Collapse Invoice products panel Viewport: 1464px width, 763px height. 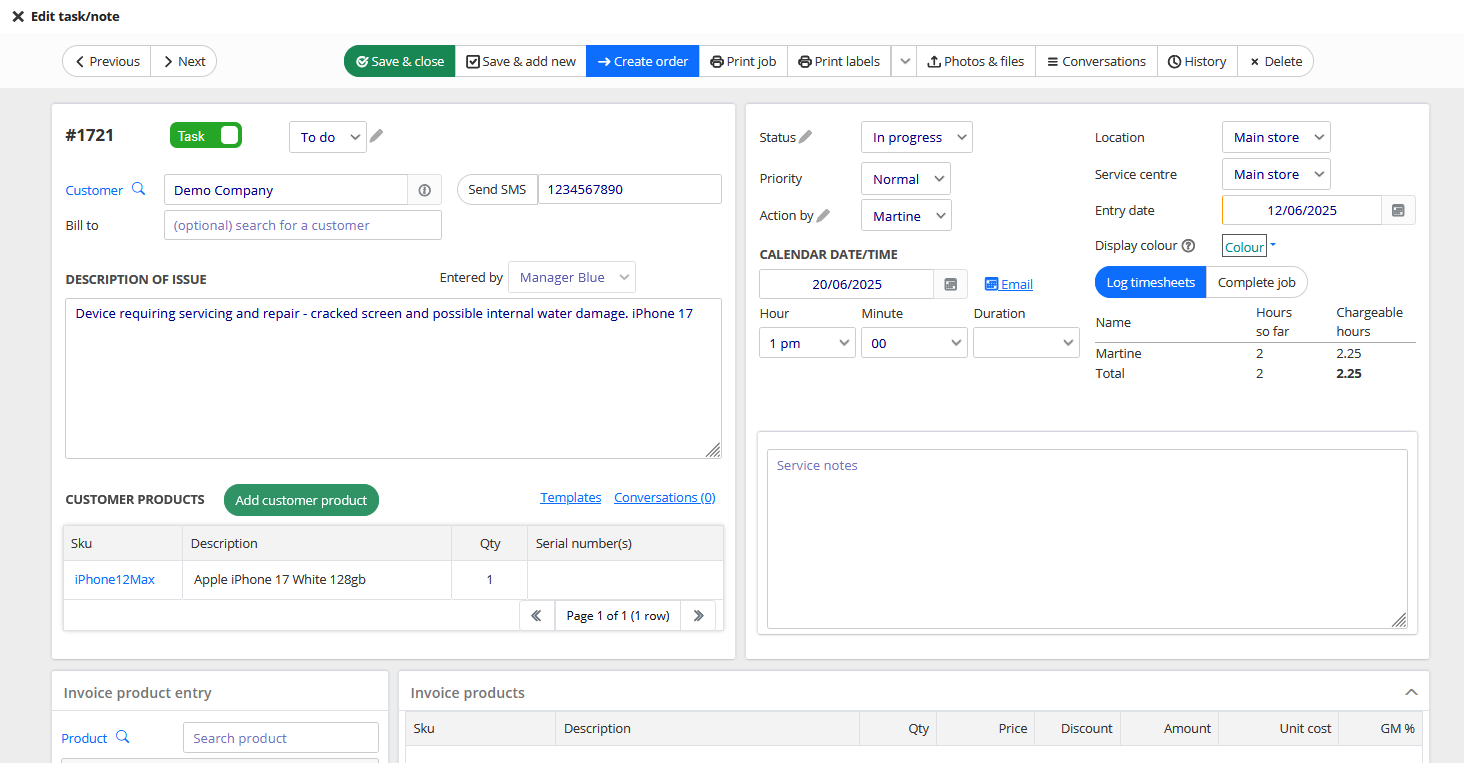[x=1411, y=692]
